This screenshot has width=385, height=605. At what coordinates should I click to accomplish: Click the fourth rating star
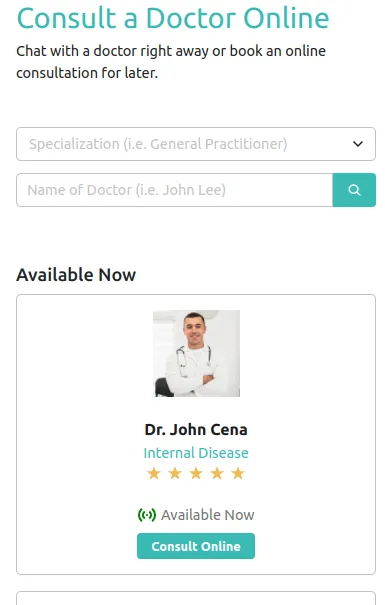click(217, 473)
